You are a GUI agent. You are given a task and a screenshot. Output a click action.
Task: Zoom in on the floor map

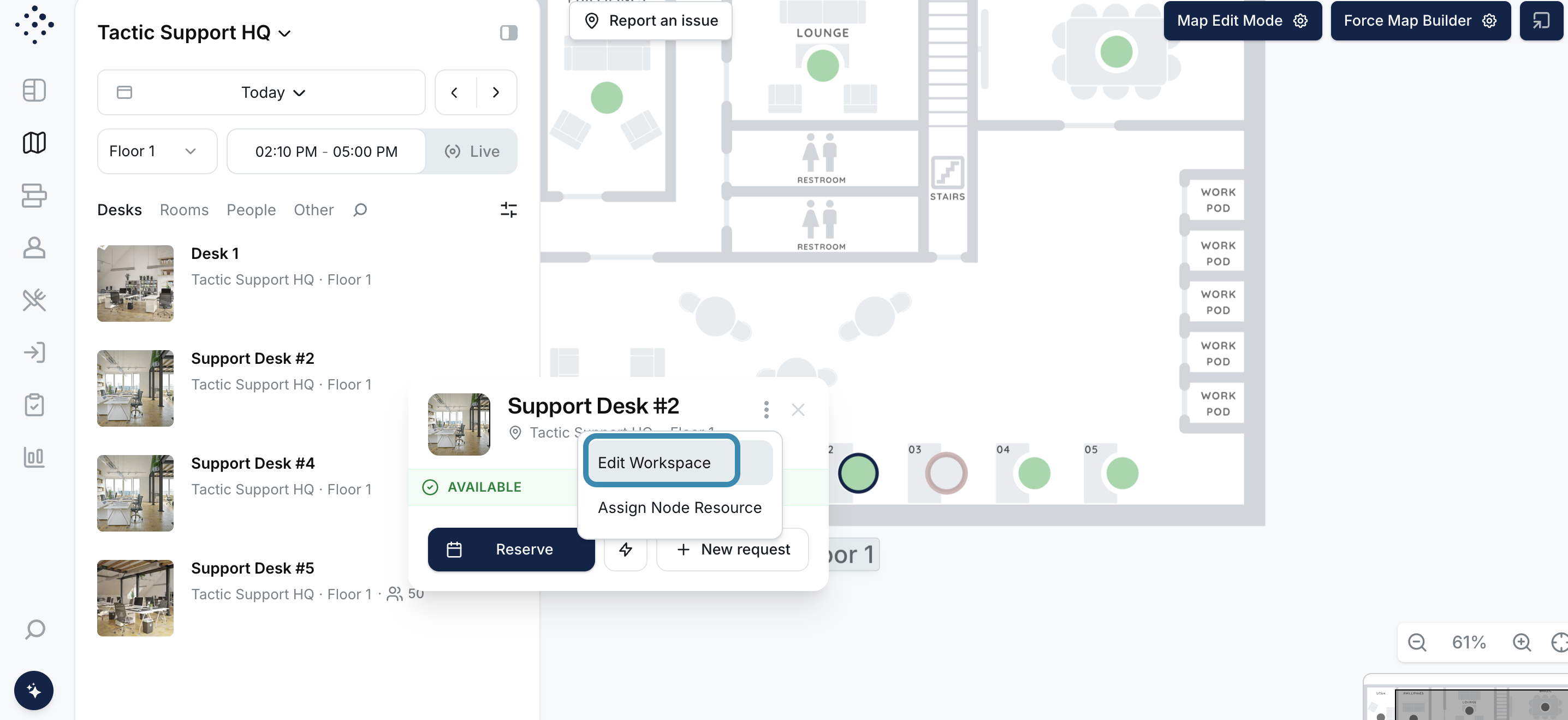click(1522, 642)
